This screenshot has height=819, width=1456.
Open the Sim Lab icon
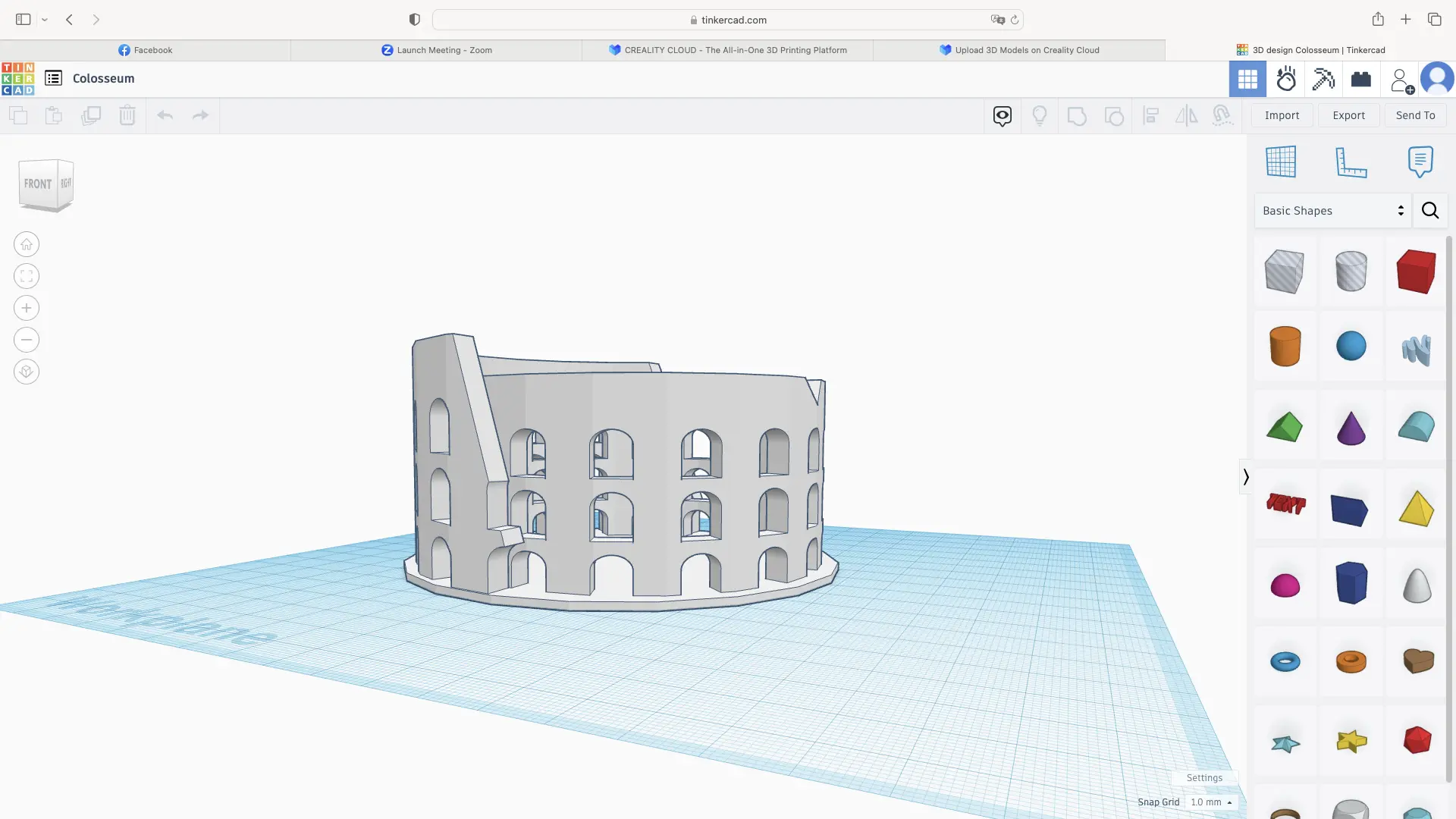(1286, 79)
